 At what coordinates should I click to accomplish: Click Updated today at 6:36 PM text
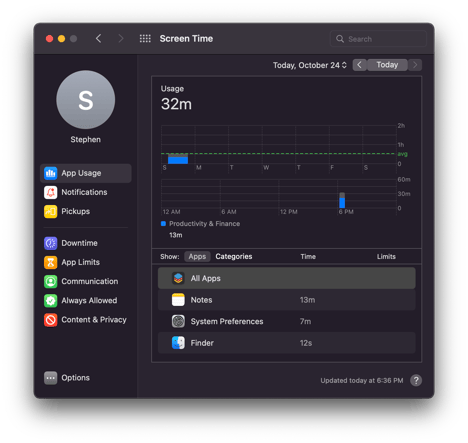tap(362, 380)
